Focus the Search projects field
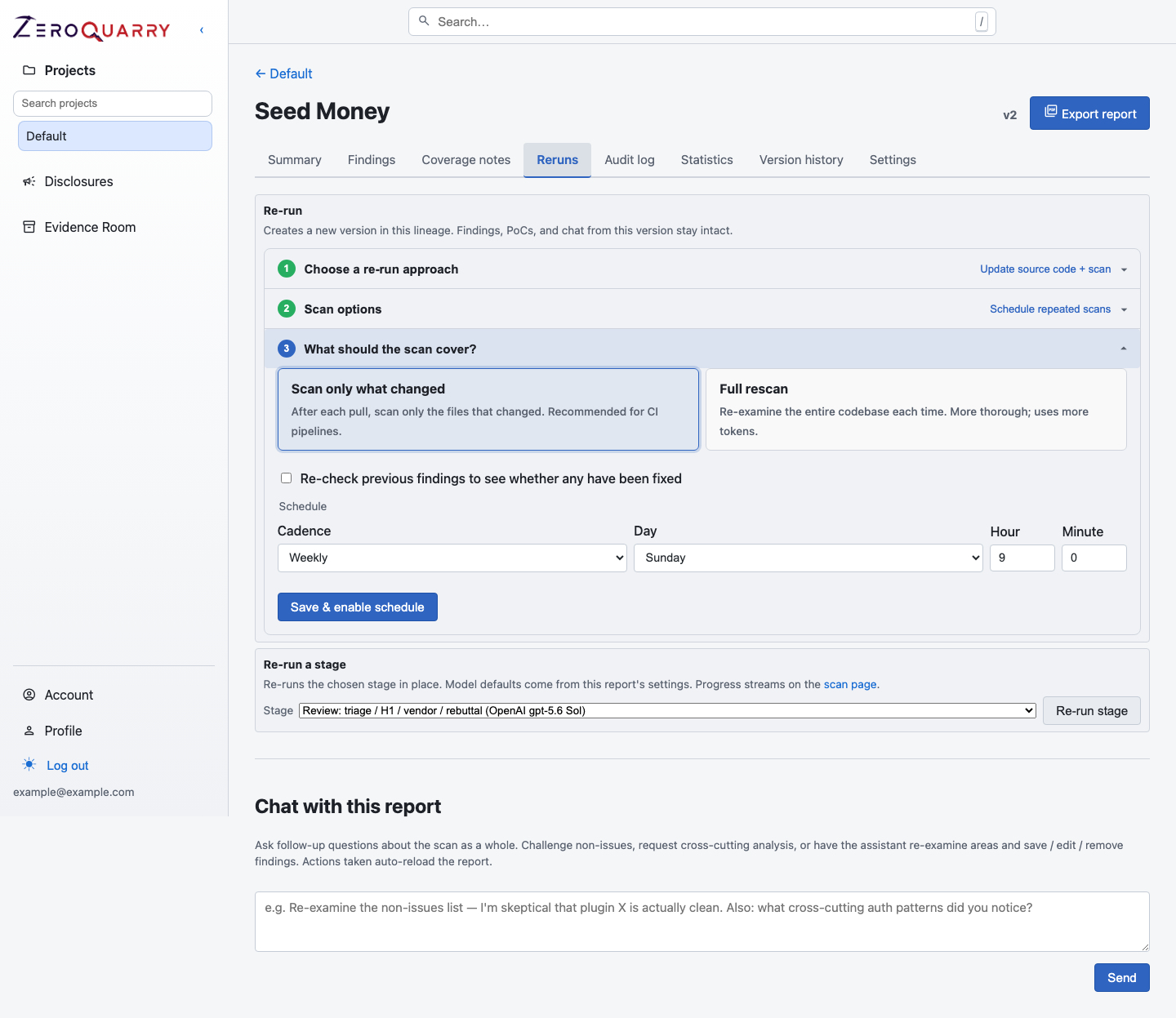1176x1018 pixels. pyautogui.click(x=113, y=104)
